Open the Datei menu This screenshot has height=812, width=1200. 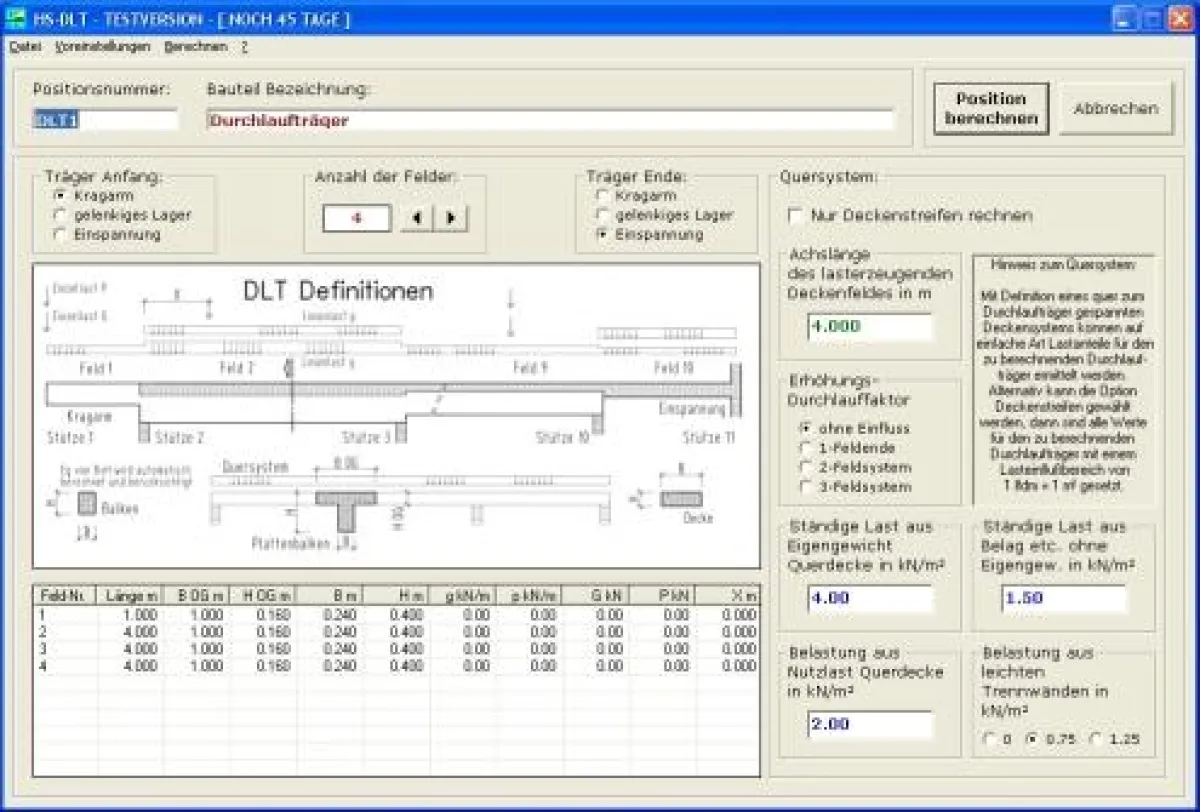pos(25,47)
